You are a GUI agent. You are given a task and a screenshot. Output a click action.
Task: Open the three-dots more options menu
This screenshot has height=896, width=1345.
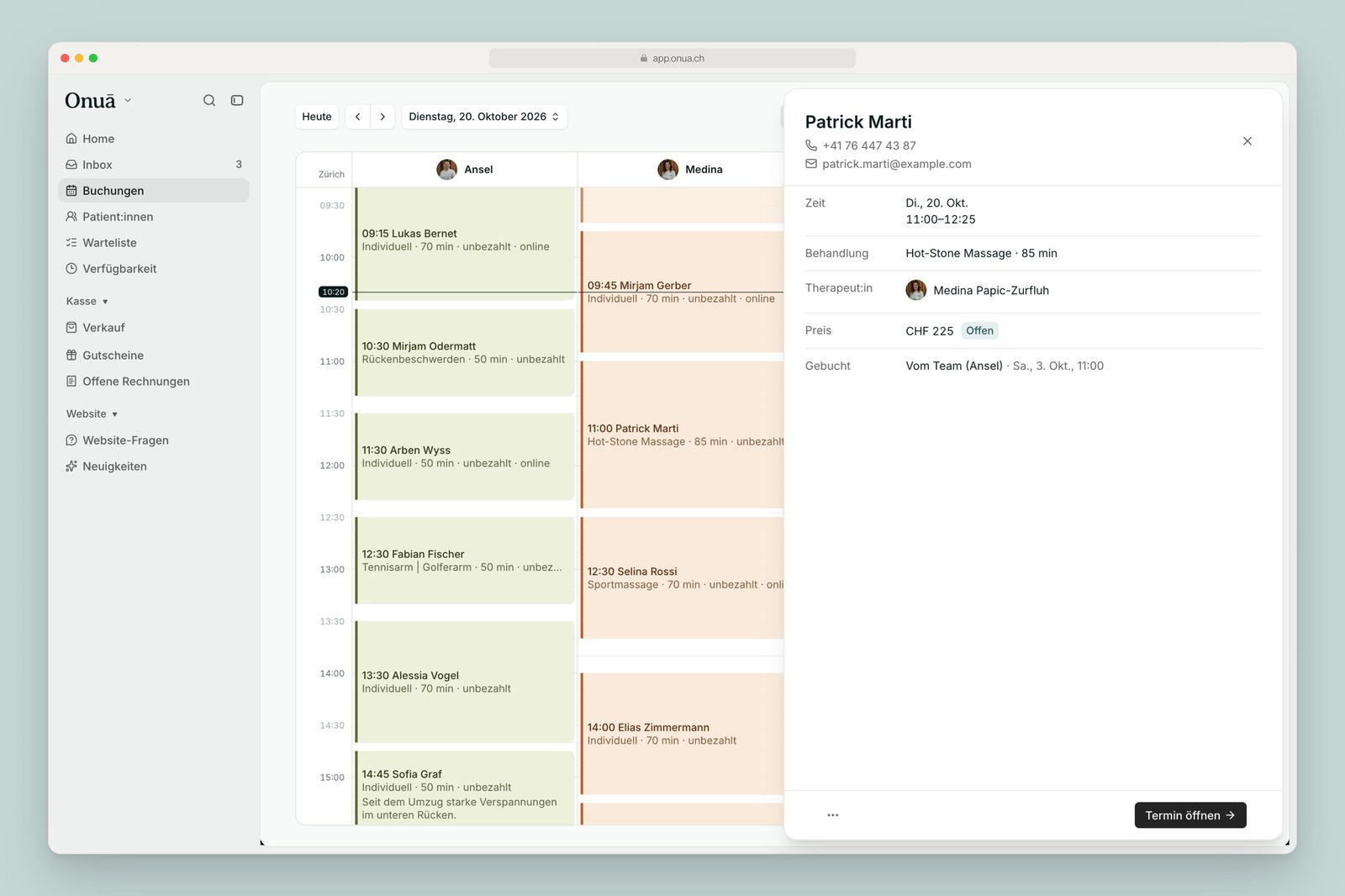(833, 815)
